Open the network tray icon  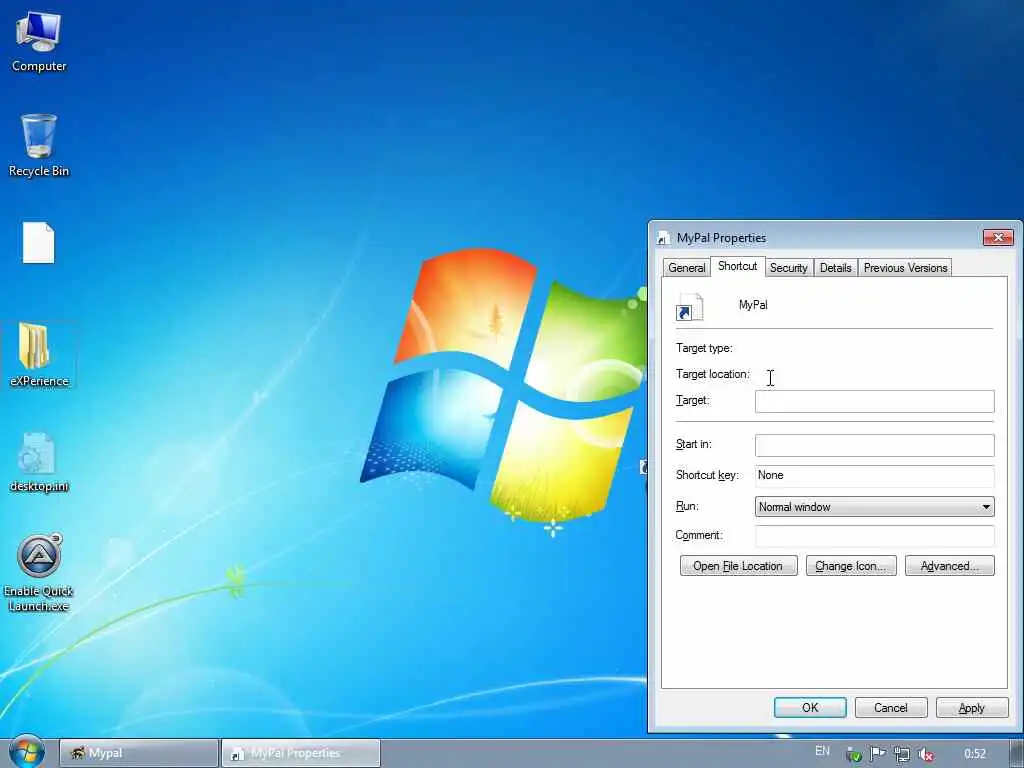tap(902, 754)
